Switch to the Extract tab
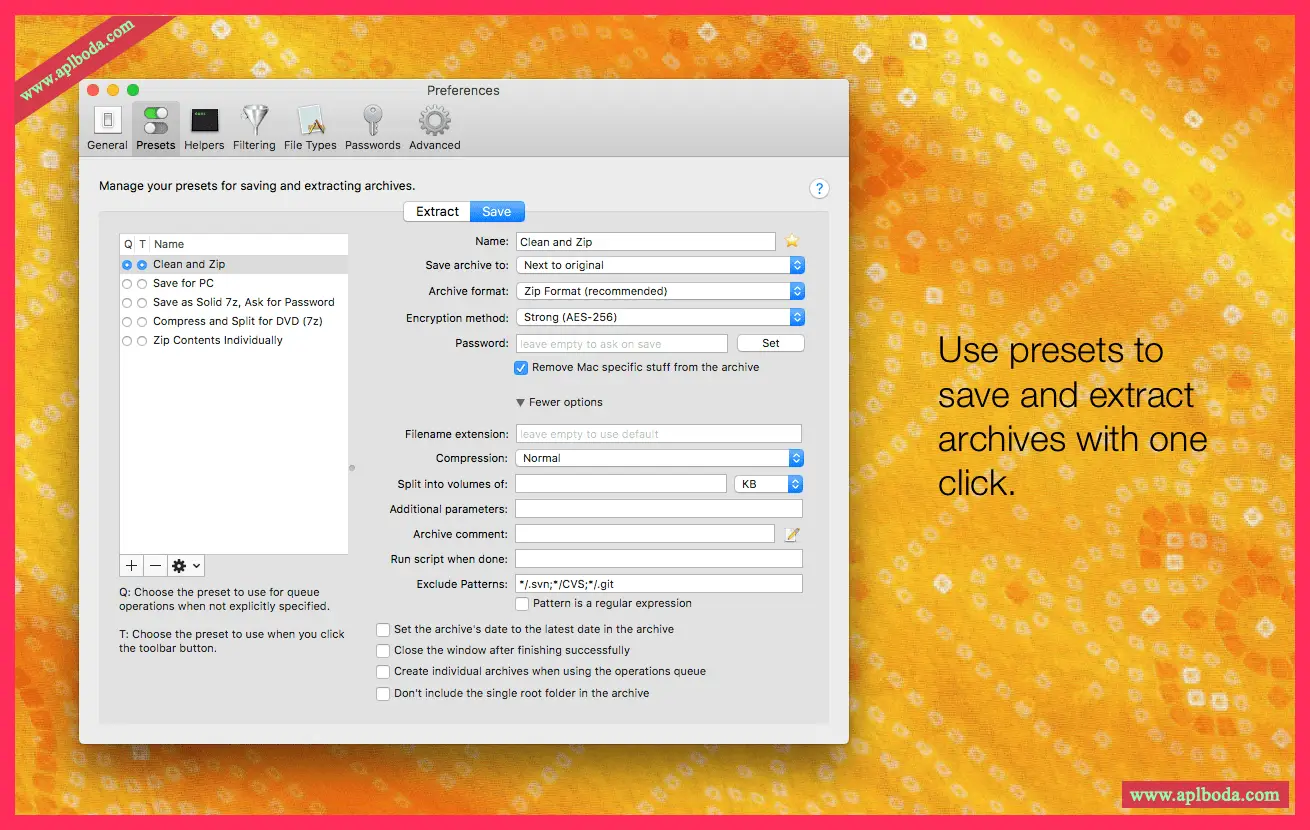1310x830 pixels. coord(437,212)
